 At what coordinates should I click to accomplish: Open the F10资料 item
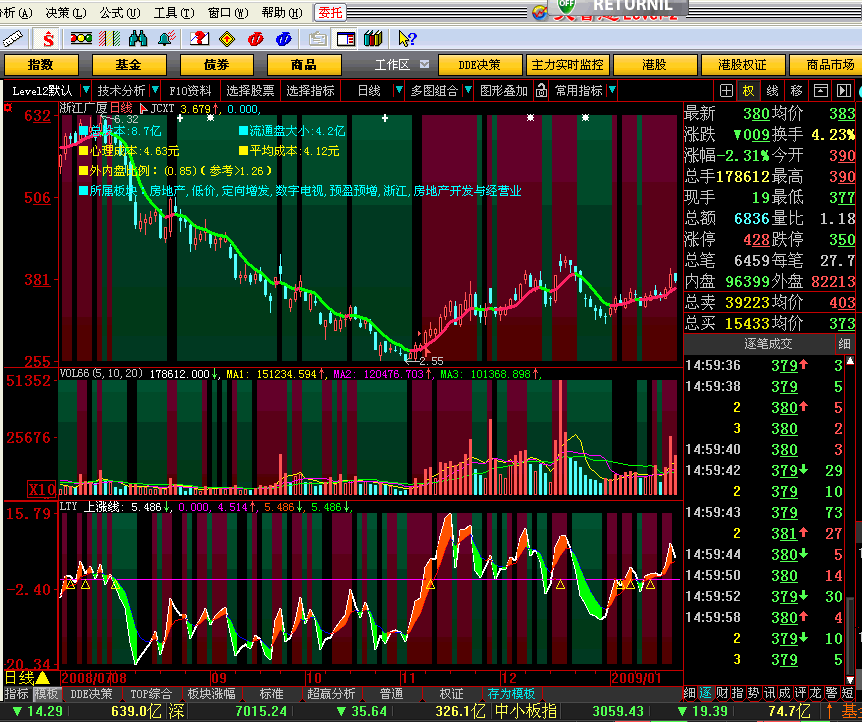(190, 90)
